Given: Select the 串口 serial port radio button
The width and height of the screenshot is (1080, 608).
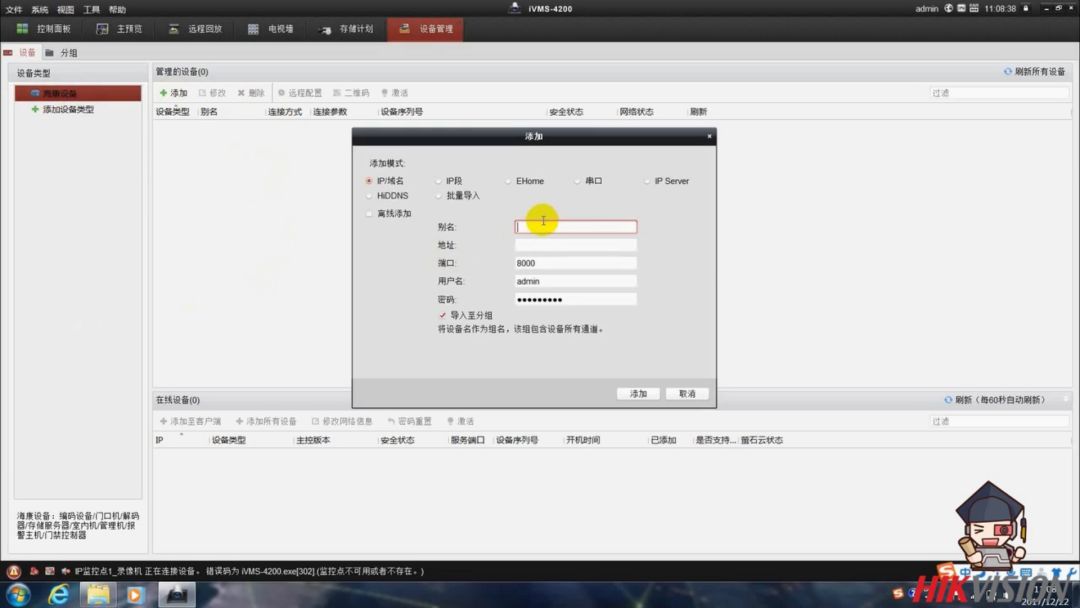Looking at the screenshot, I should [578, 181].
